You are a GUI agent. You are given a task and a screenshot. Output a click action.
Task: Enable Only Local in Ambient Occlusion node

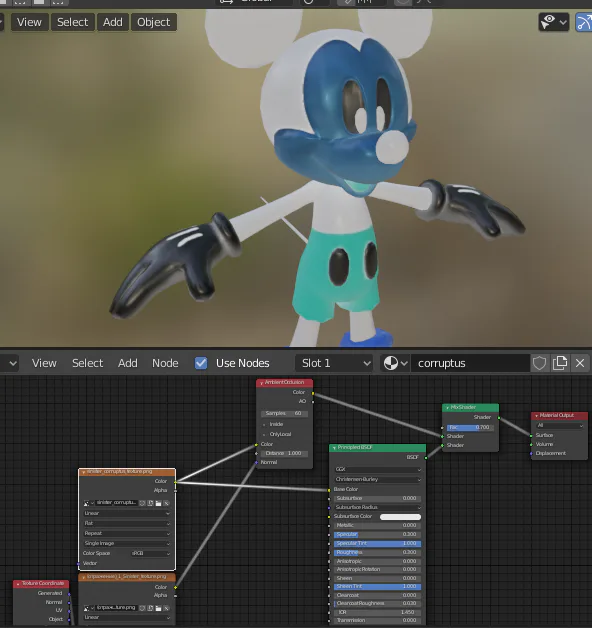pos(264,434)
